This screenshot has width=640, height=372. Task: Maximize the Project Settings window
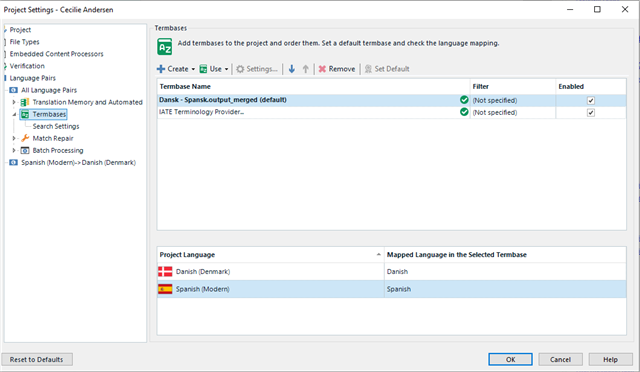point(597,9)
